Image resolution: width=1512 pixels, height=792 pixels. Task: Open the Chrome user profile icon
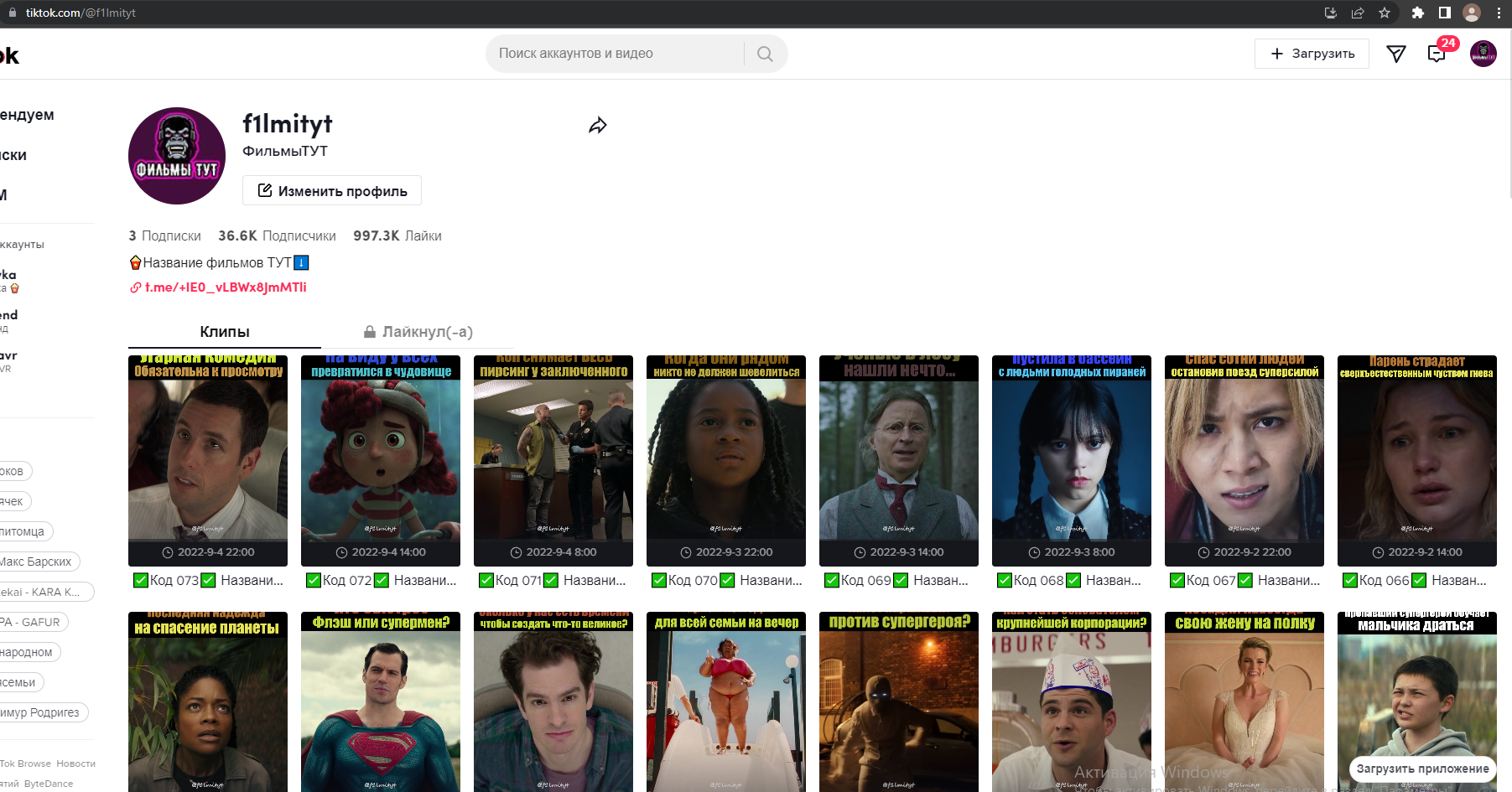click(1472, 13)
